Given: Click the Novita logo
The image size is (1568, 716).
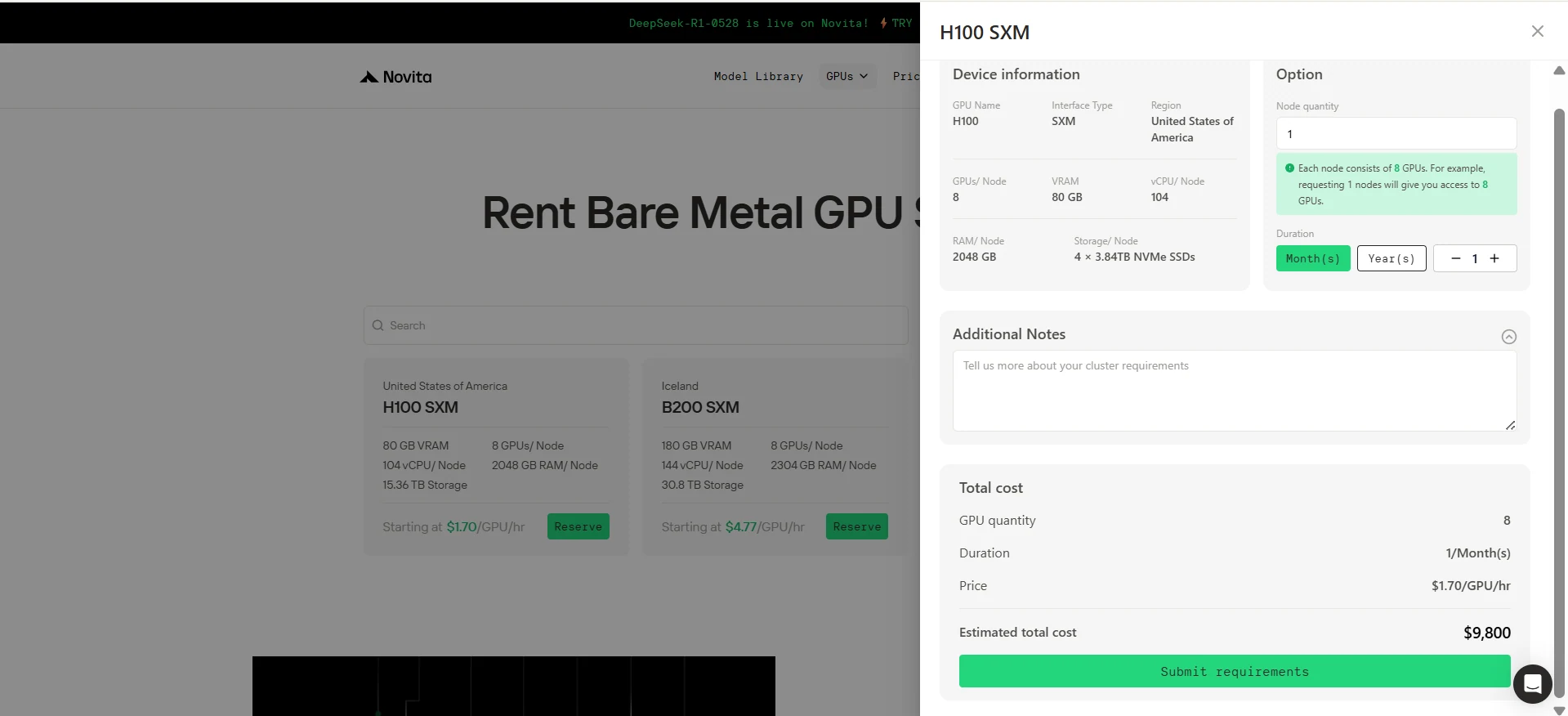Looking at the screenshot, I should pos(395,77).
